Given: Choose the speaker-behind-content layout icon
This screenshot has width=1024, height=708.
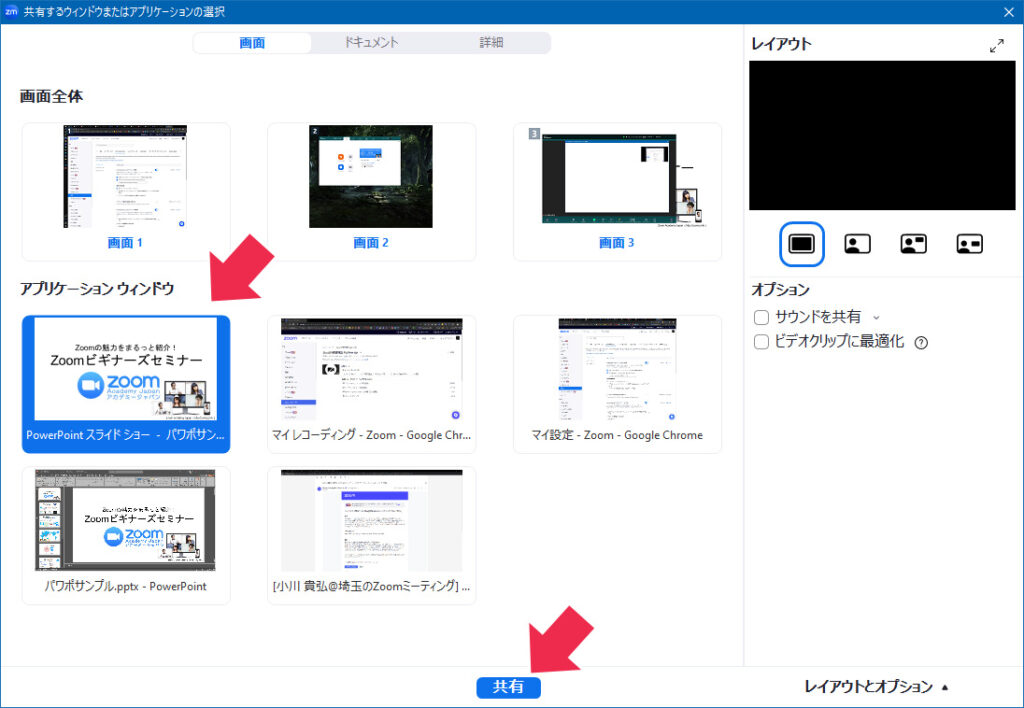Looking at the screenshot, I should tap(857, 243).
